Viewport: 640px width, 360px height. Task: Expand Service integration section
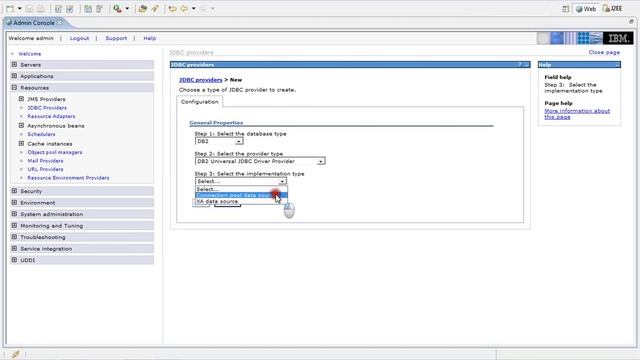click(x=14, y=248)
